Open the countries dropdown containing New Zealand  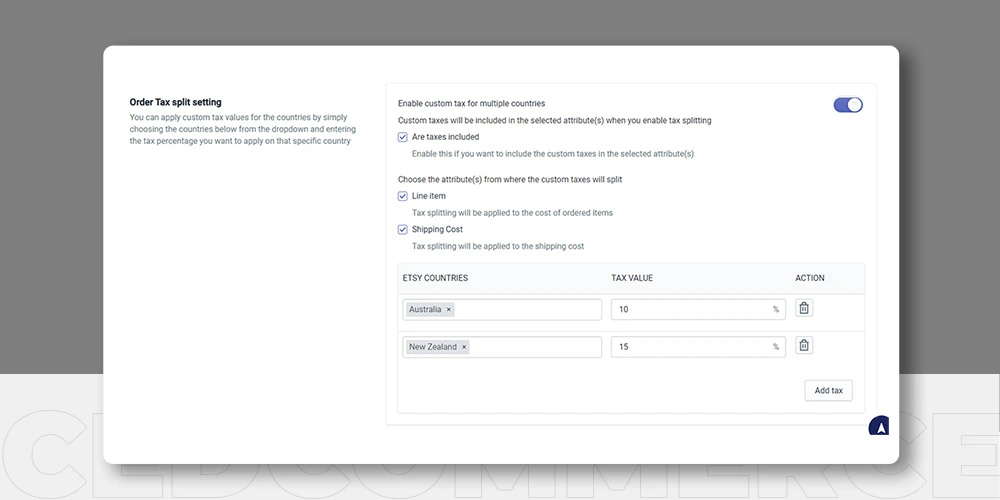click(x=502, y=347)
